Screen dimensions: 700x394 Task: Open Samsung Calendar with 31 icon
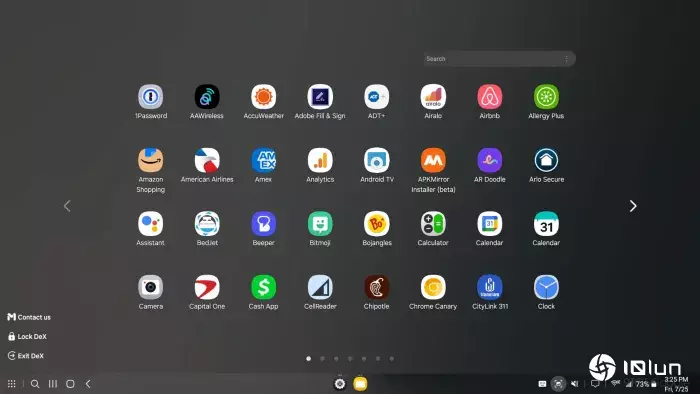pyautogui.click(x=546, y=224)
